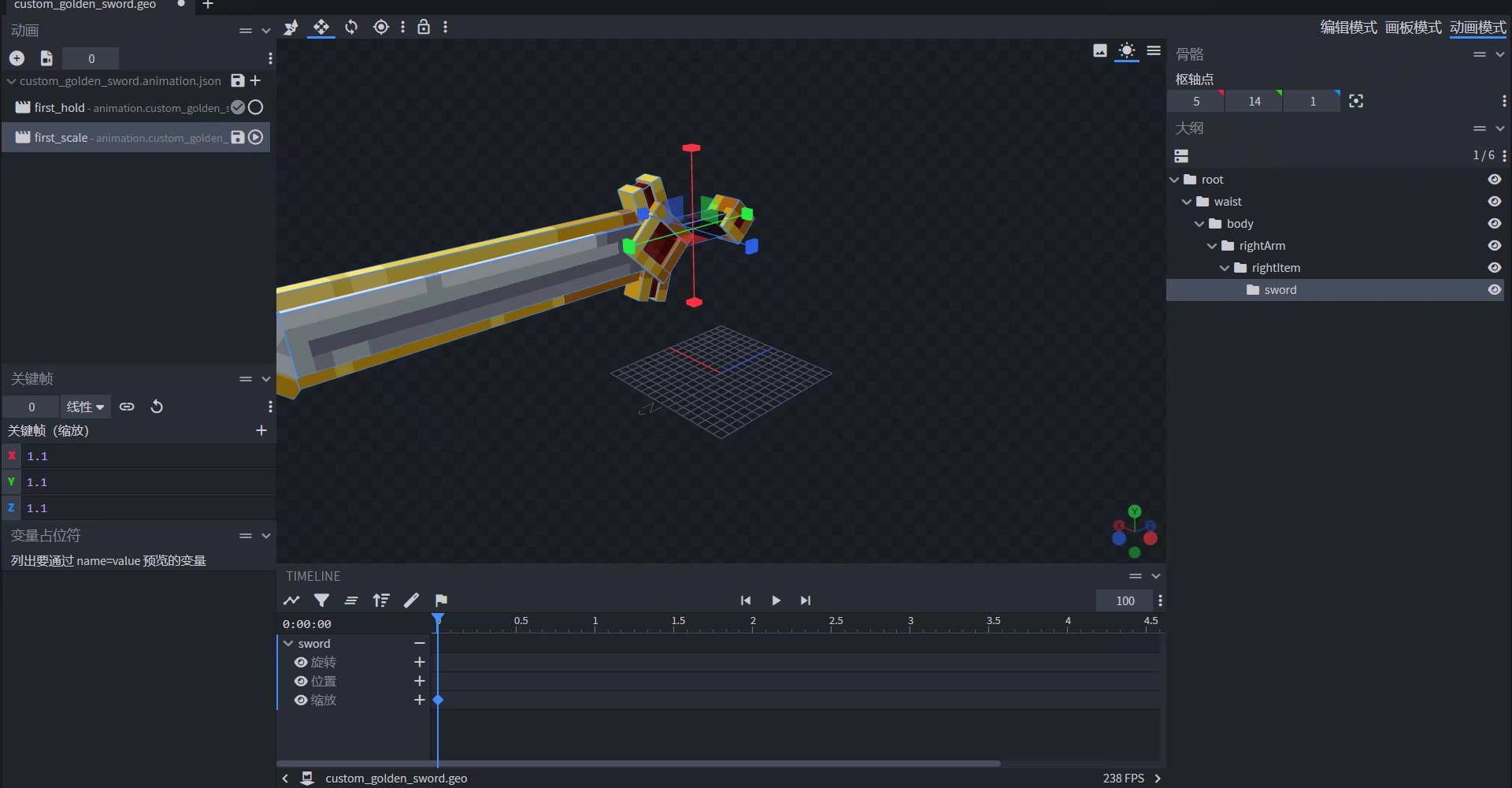Collapse the waist group in outliner

click(1187, 202)
